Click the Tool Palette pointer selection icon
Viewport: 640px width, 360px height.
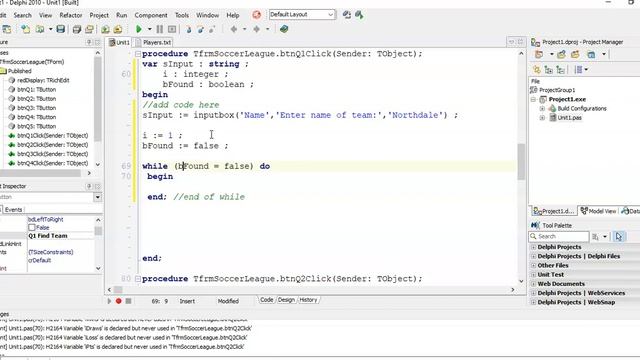[x=619, y=236]
